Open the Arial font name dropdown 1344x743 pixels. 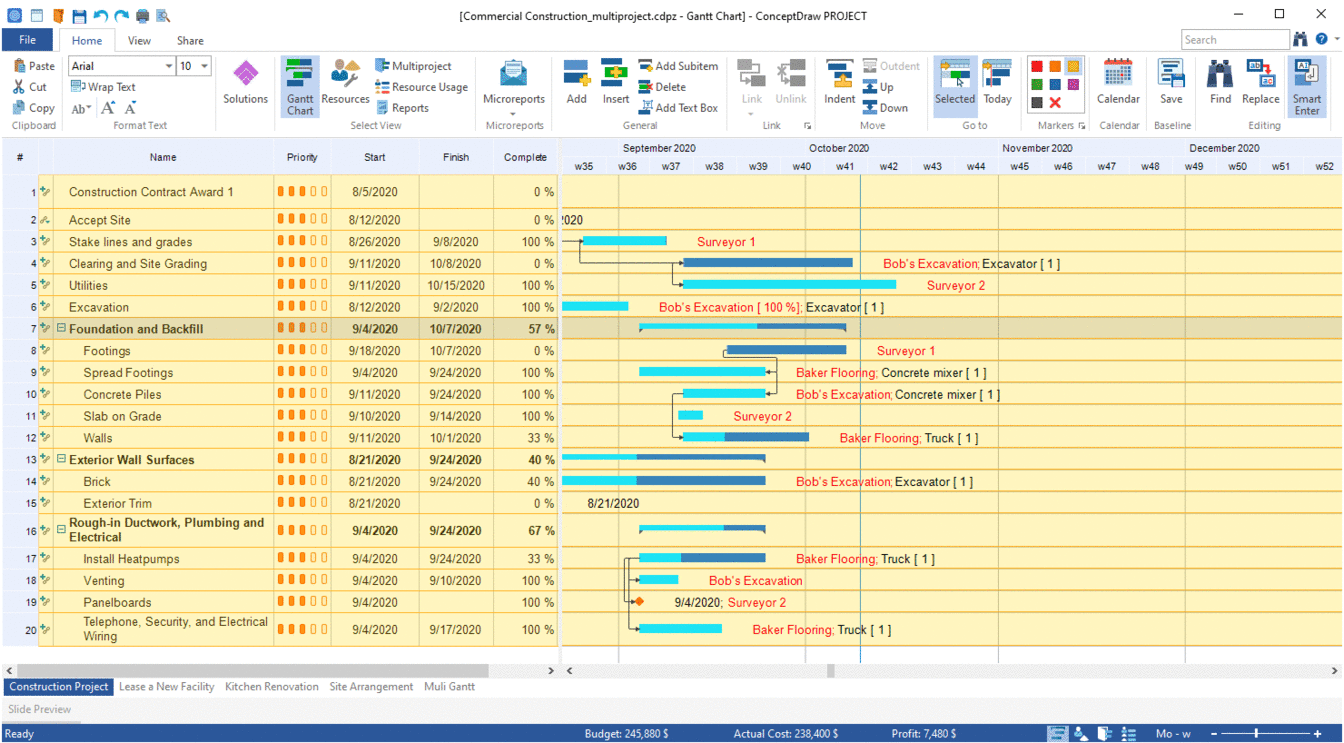coord(168,66)
